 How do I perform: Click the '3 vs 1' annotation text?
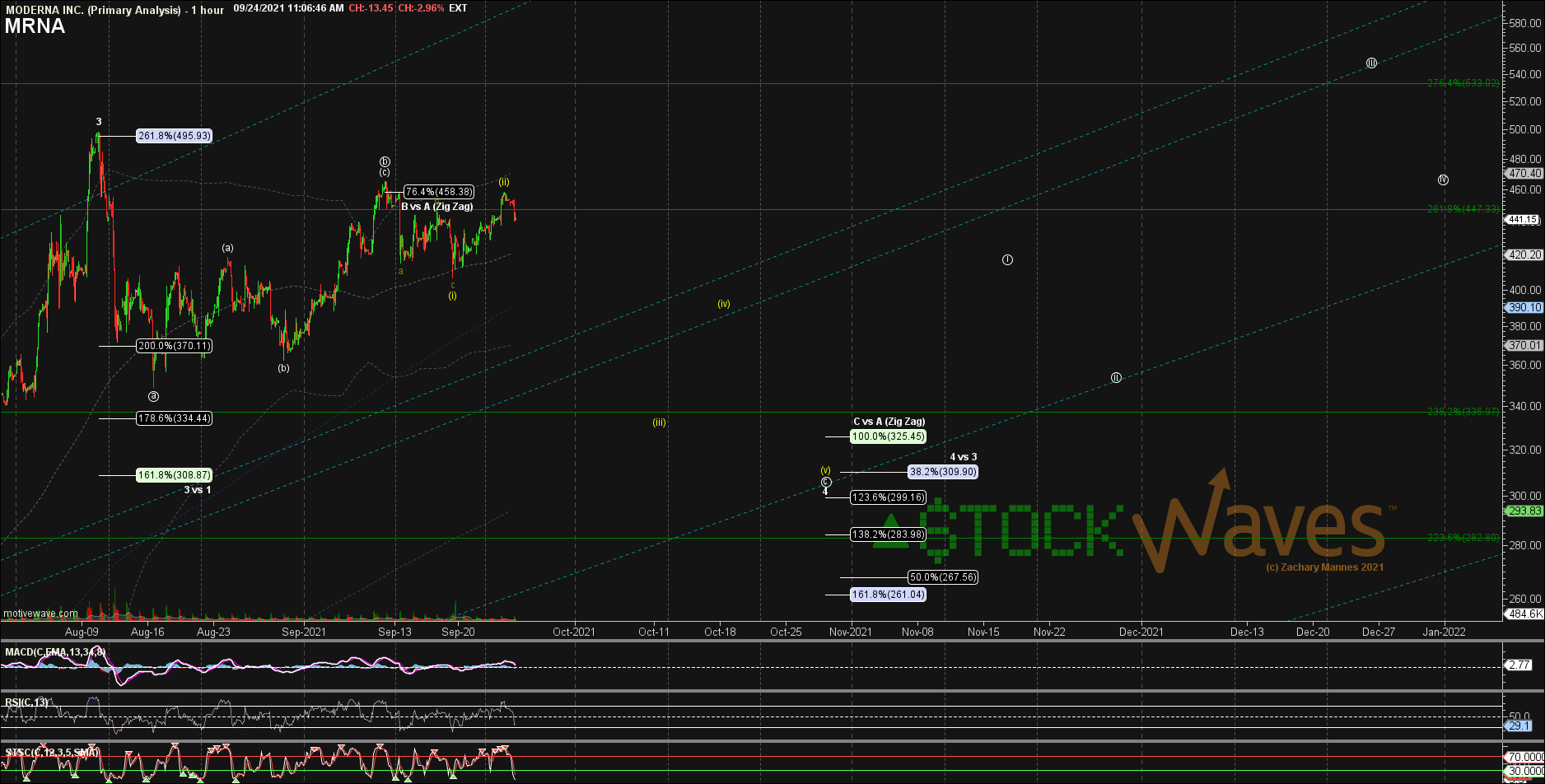click(x=197, y=490)
